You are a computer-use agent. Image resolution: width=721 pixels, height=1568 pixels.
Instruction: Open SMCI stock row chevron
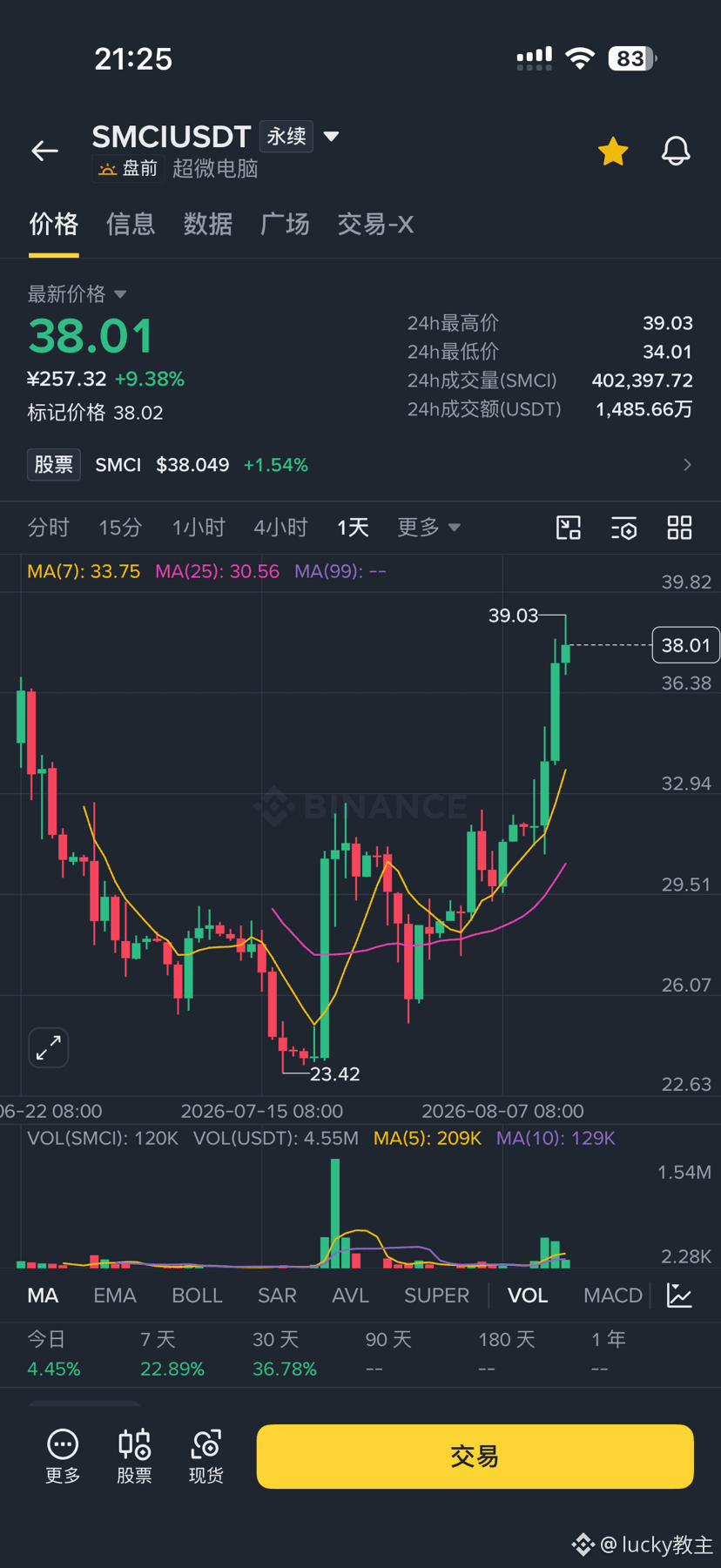687,465
